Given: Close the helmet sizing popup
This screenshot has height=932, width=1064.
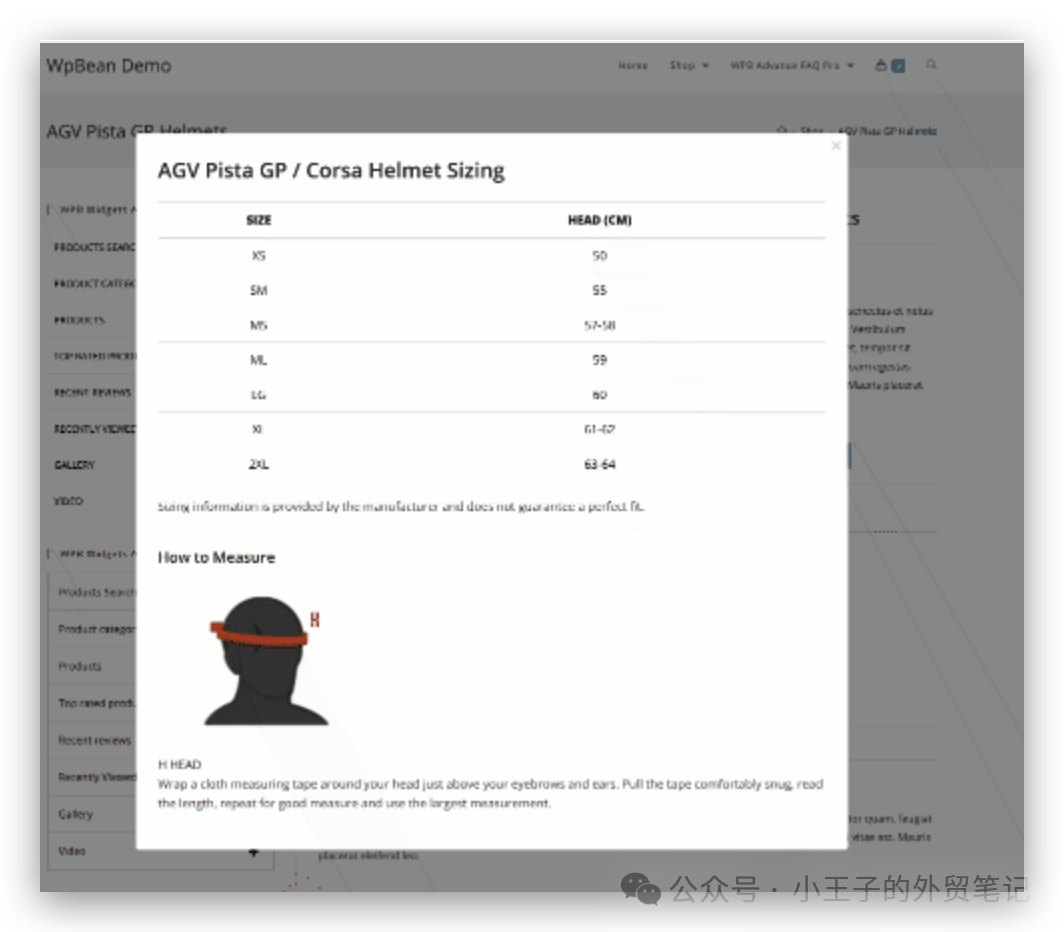Looking at the screenshot, I should tap(836, 146).
